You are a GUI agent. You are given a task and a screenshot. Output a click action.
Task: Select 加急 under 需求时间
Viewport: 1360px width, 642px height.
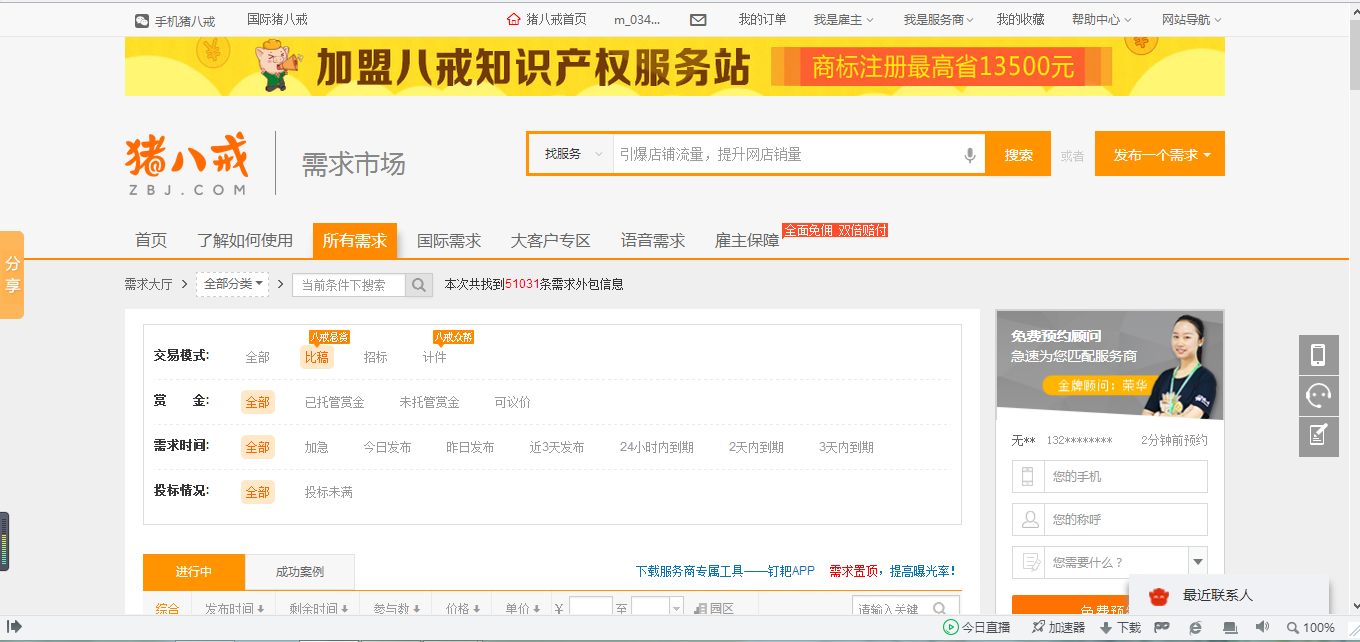coord(317,447)
